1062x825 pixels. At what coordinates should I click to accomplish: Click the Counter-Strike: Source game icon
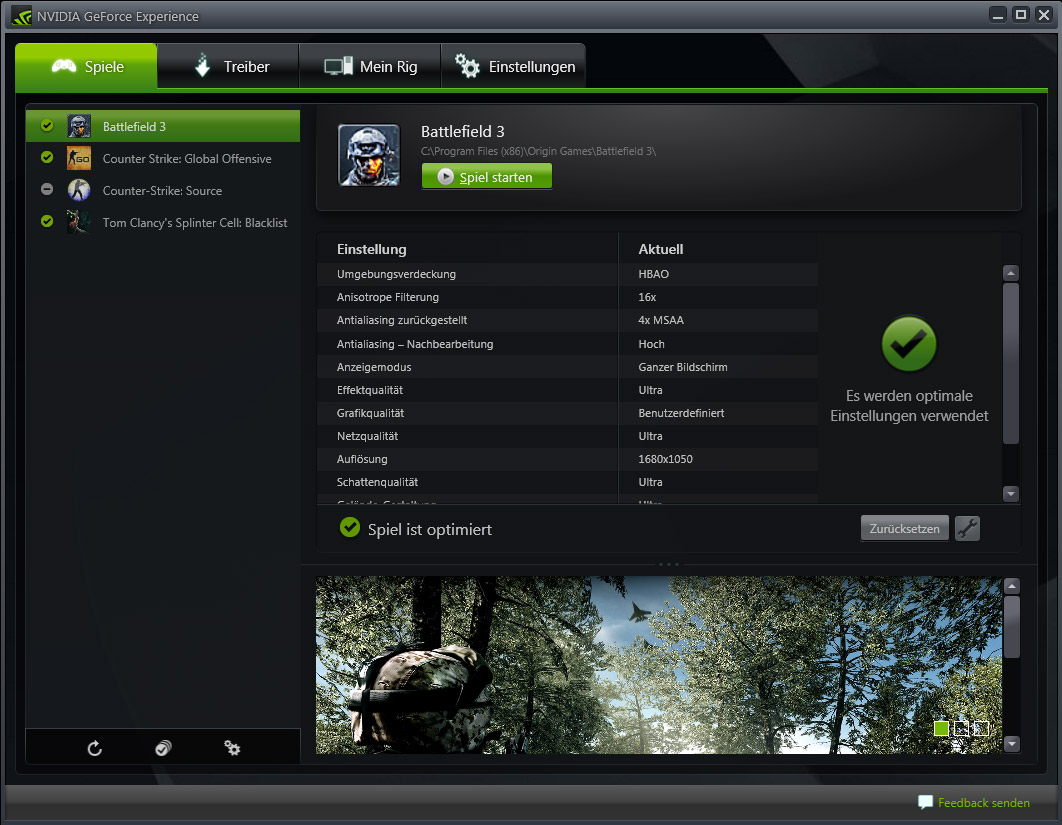[79, 190]
